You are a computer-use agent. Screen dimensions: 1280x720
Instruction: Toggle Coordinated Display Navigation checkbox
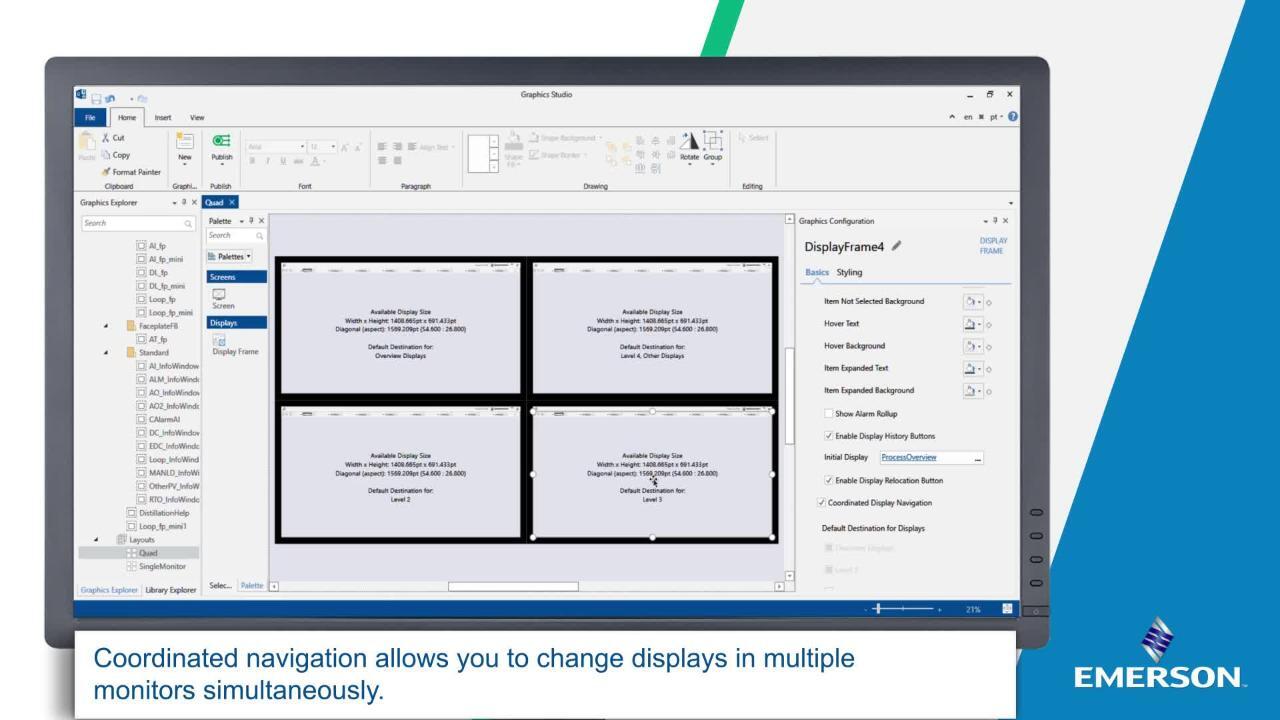pyautogui.click(x=822, y=503)
